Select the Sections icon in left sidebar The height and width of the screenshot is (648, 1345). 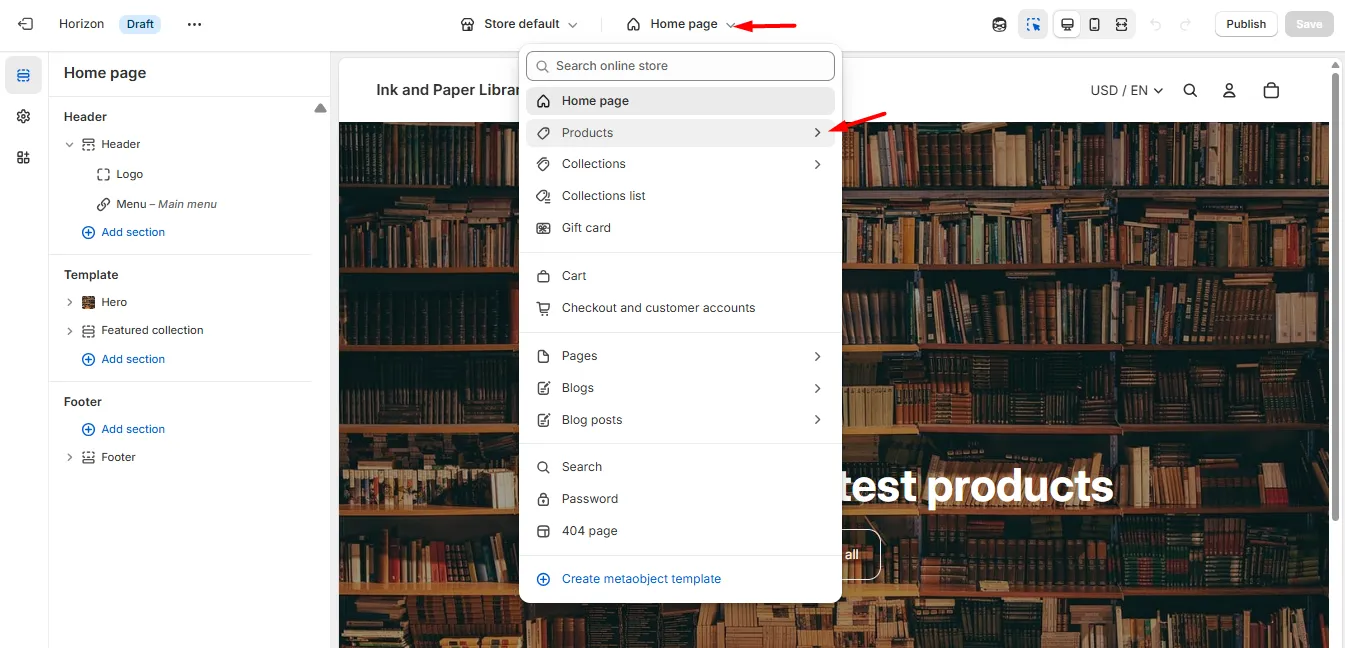(x=23, y=75)
